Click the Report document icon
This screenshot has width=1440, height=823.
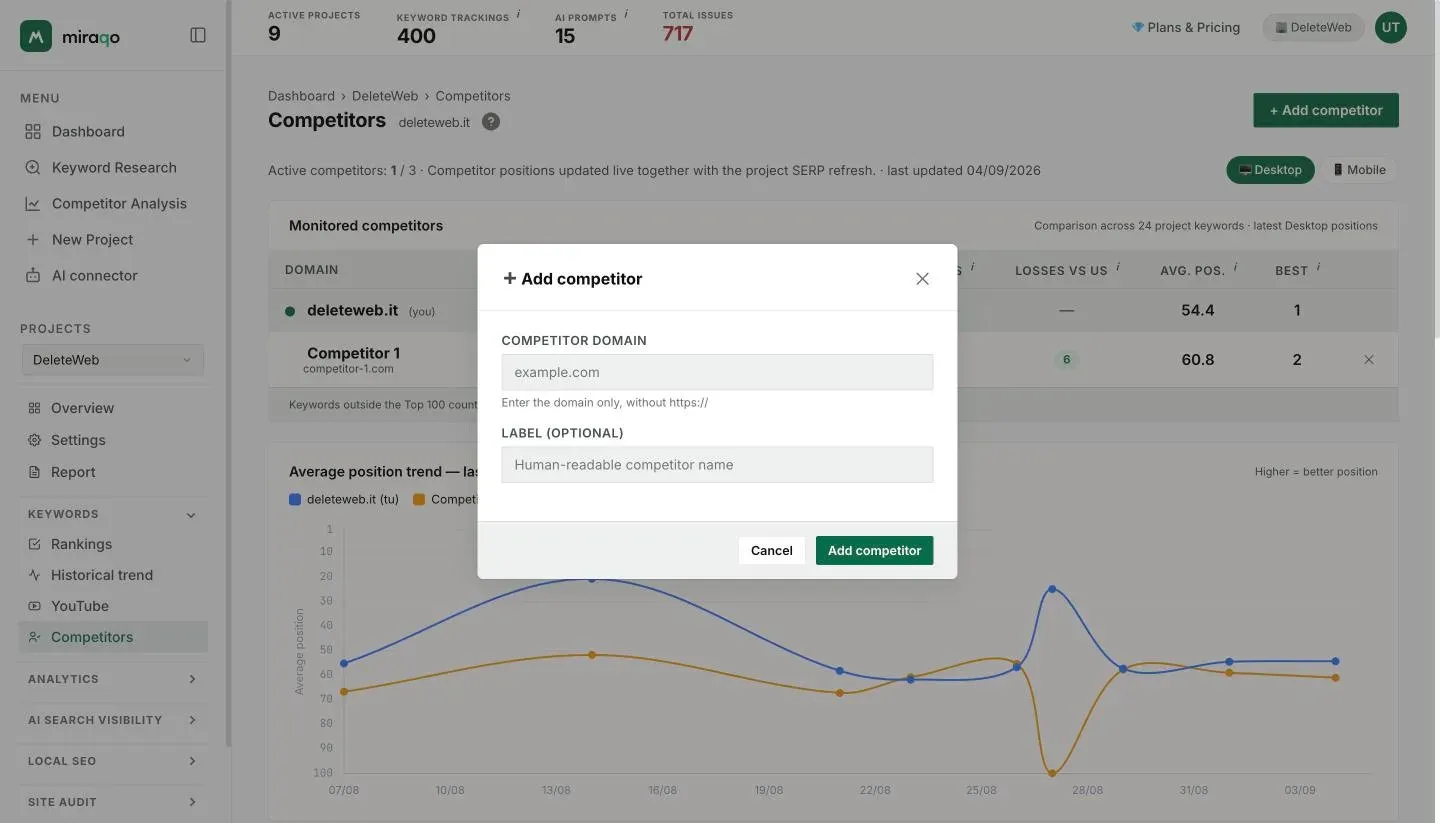tap(34, 472)
